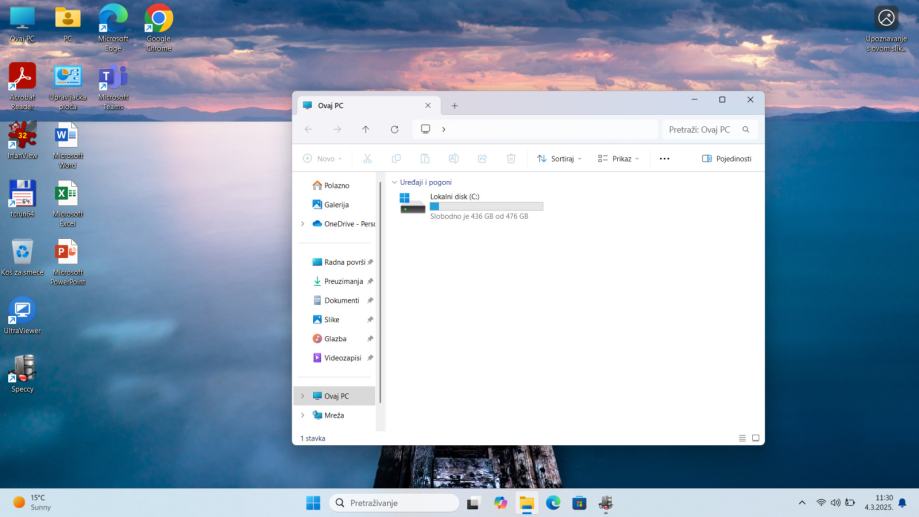Open Speccy desktop shortcut
Image resolution: width=919 pixels, height=517 pixels.
pyautogui.click(x=22, y=373)
